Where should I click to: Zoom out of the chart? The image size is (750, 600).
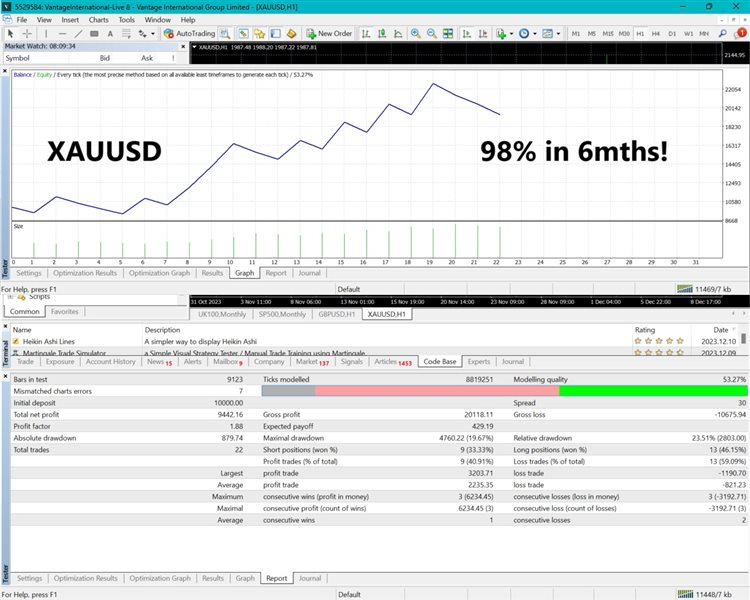coord(431,33)
